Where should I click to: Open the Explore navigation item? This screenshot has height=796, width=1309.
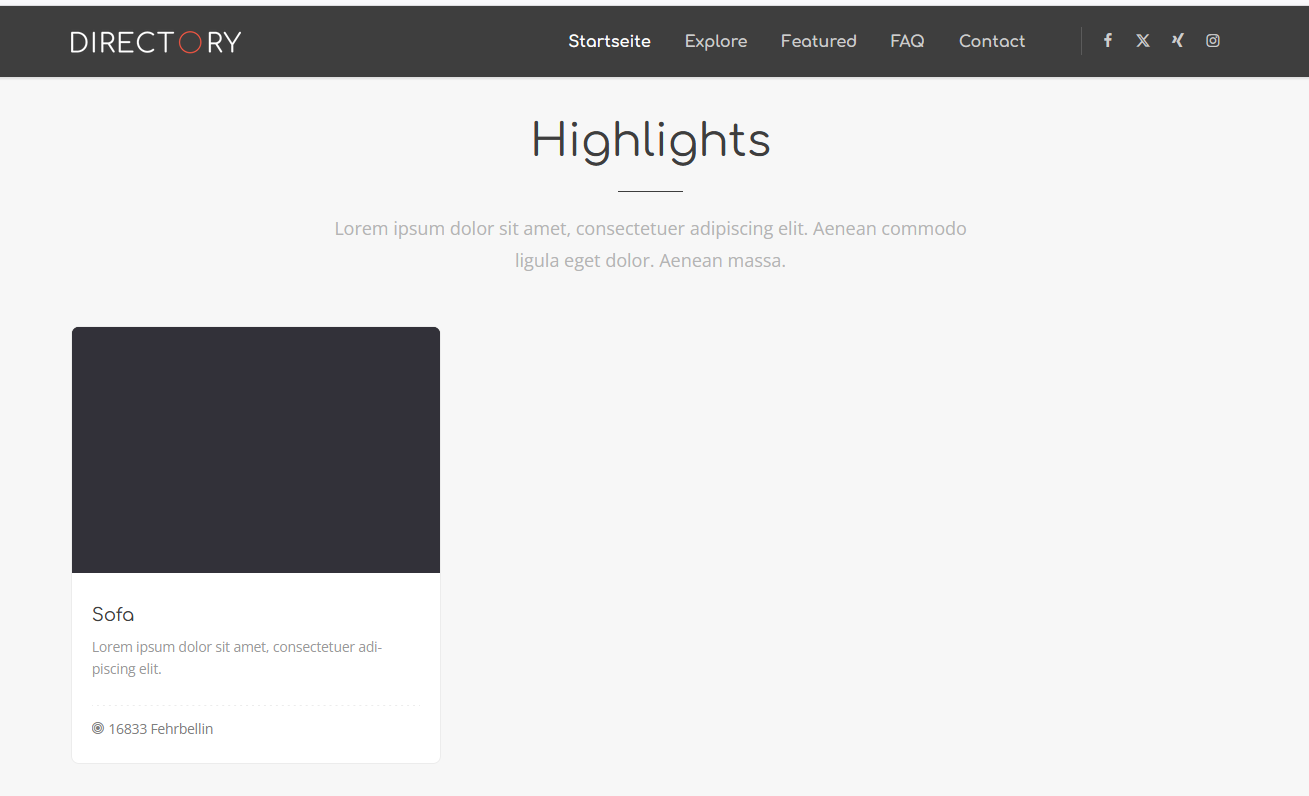[x=716, y=41]
